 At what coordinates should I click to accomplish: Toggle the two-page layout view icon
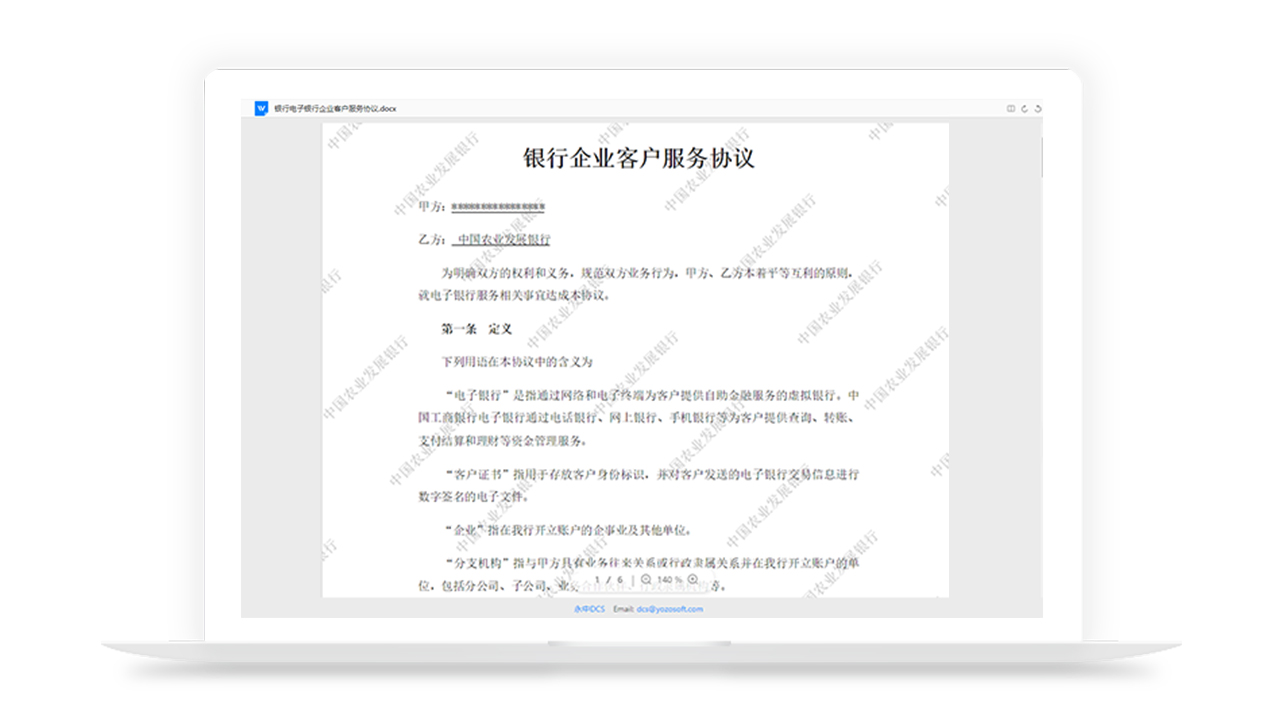tap(1011, 108)
